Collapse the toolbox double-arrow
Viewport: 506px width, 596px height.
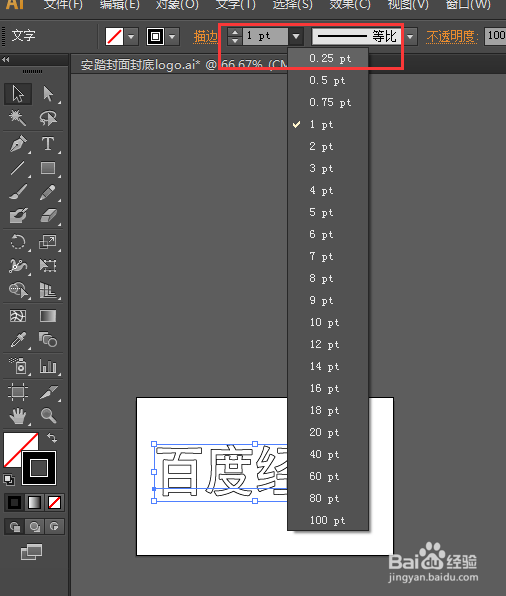click(x=6, y=59)
